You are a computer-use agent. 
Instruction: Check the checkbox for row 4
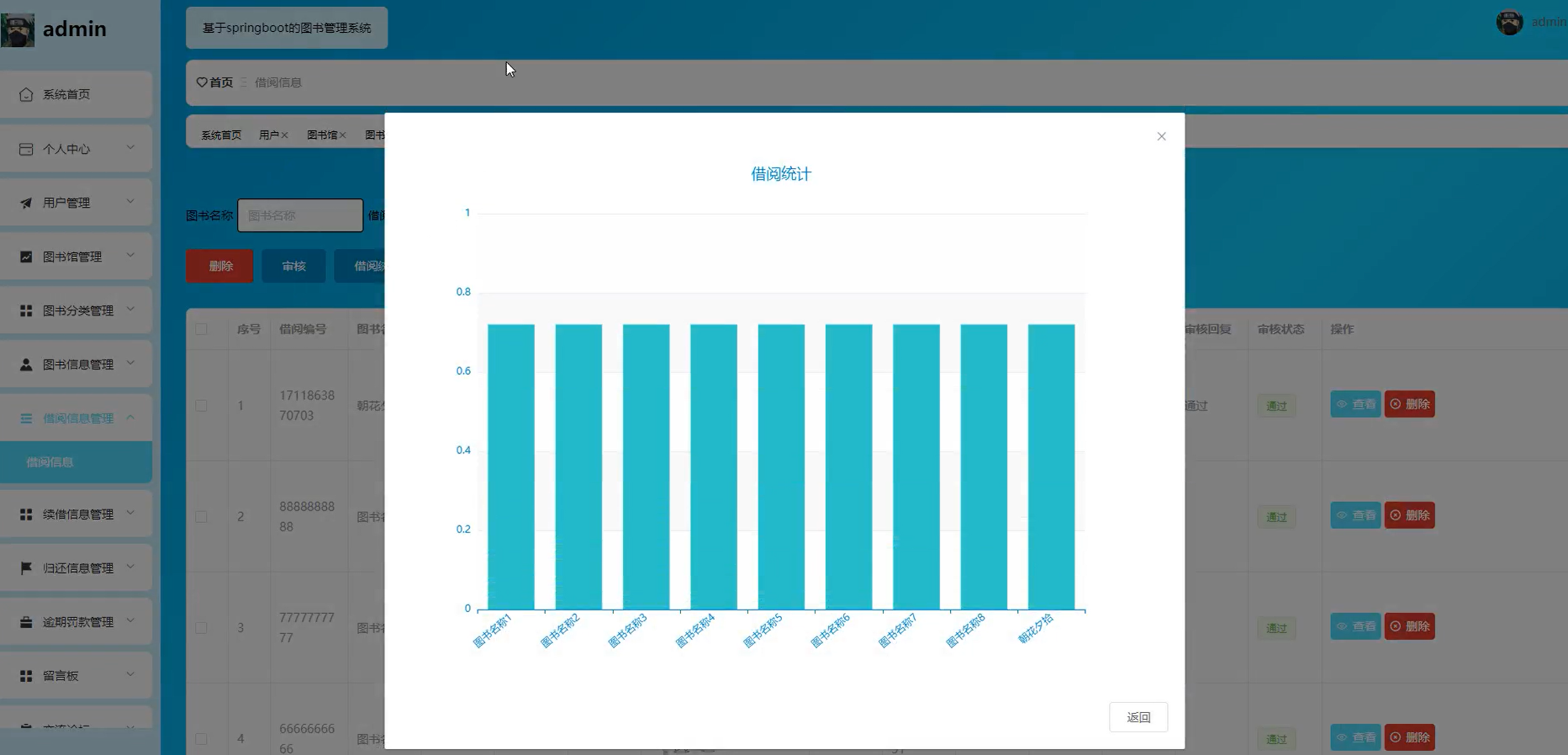coord(201,738)
